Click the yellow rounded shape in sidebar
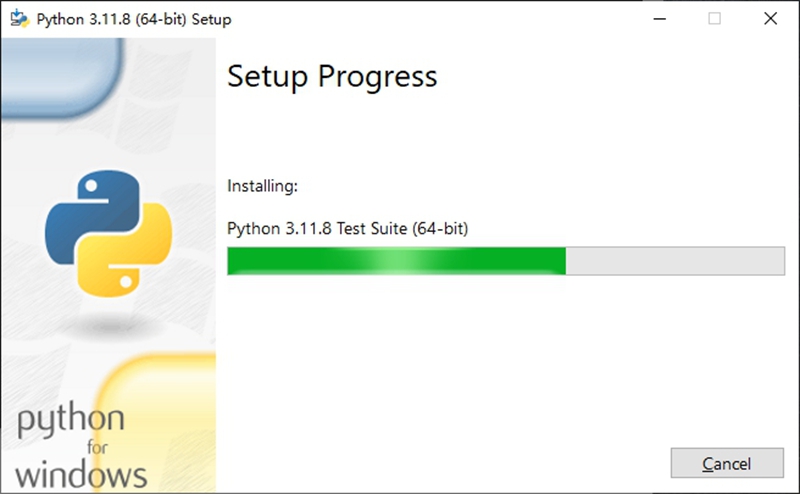This screenshot has height=494, width=800. click(156, 423)
